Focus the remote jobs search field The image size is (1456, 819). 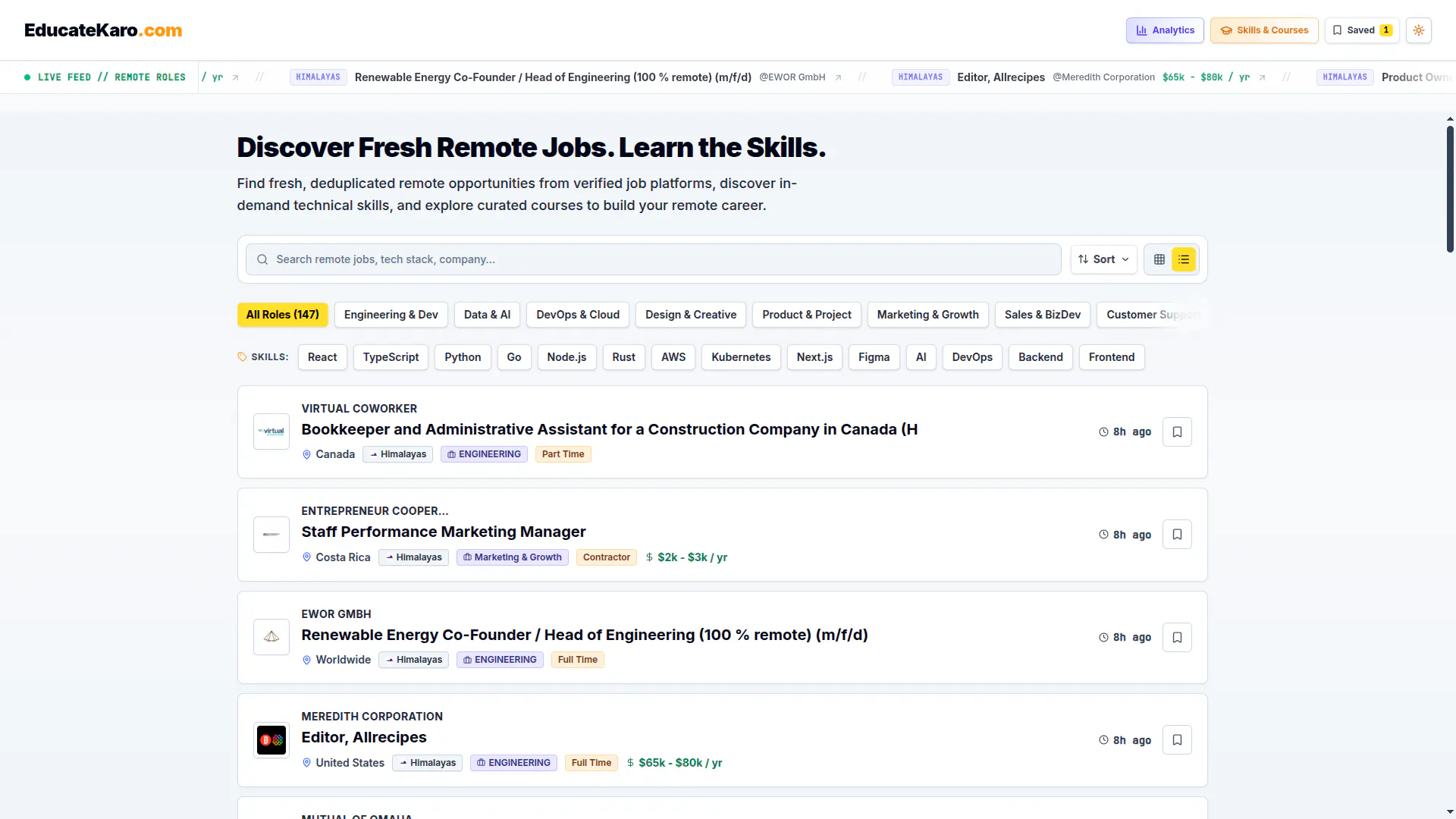(x=653, y=259)
